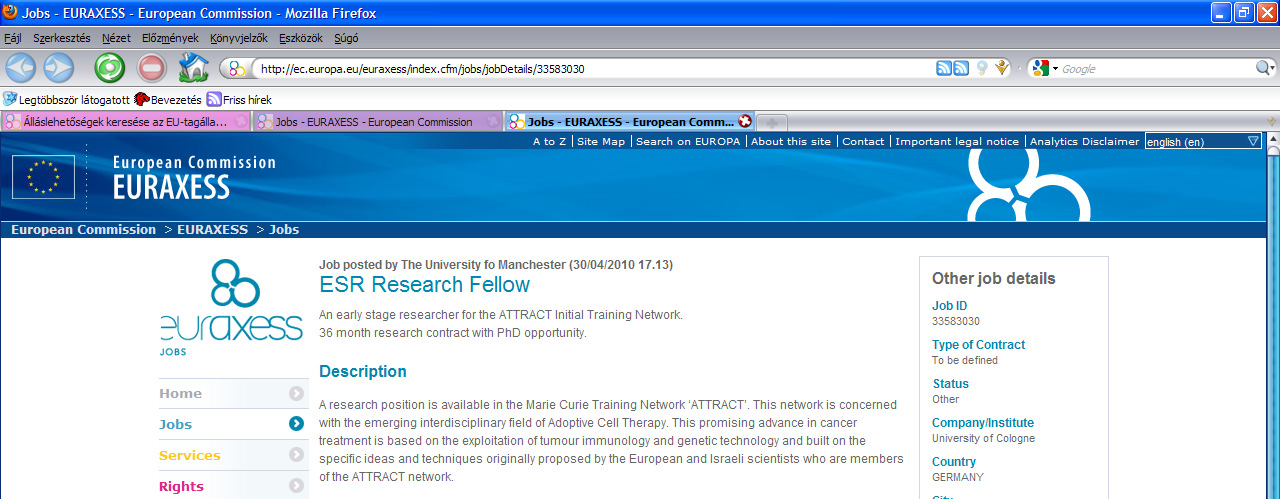1280x499 pixels.
Task: Go back with the browser Back arrow
Action: click(x=21, y=68)
